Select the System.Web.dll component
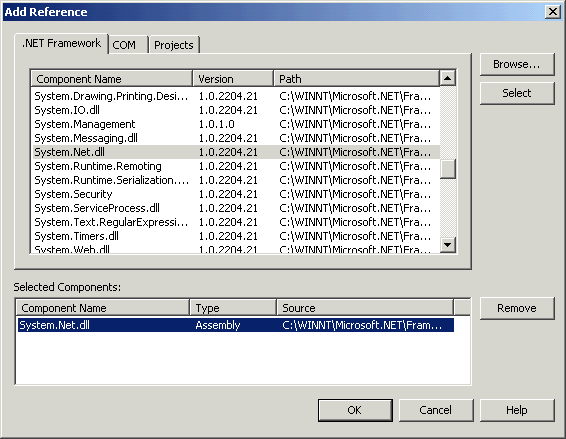The width and height of the screenshot is (566, 439). pos(236,249)
